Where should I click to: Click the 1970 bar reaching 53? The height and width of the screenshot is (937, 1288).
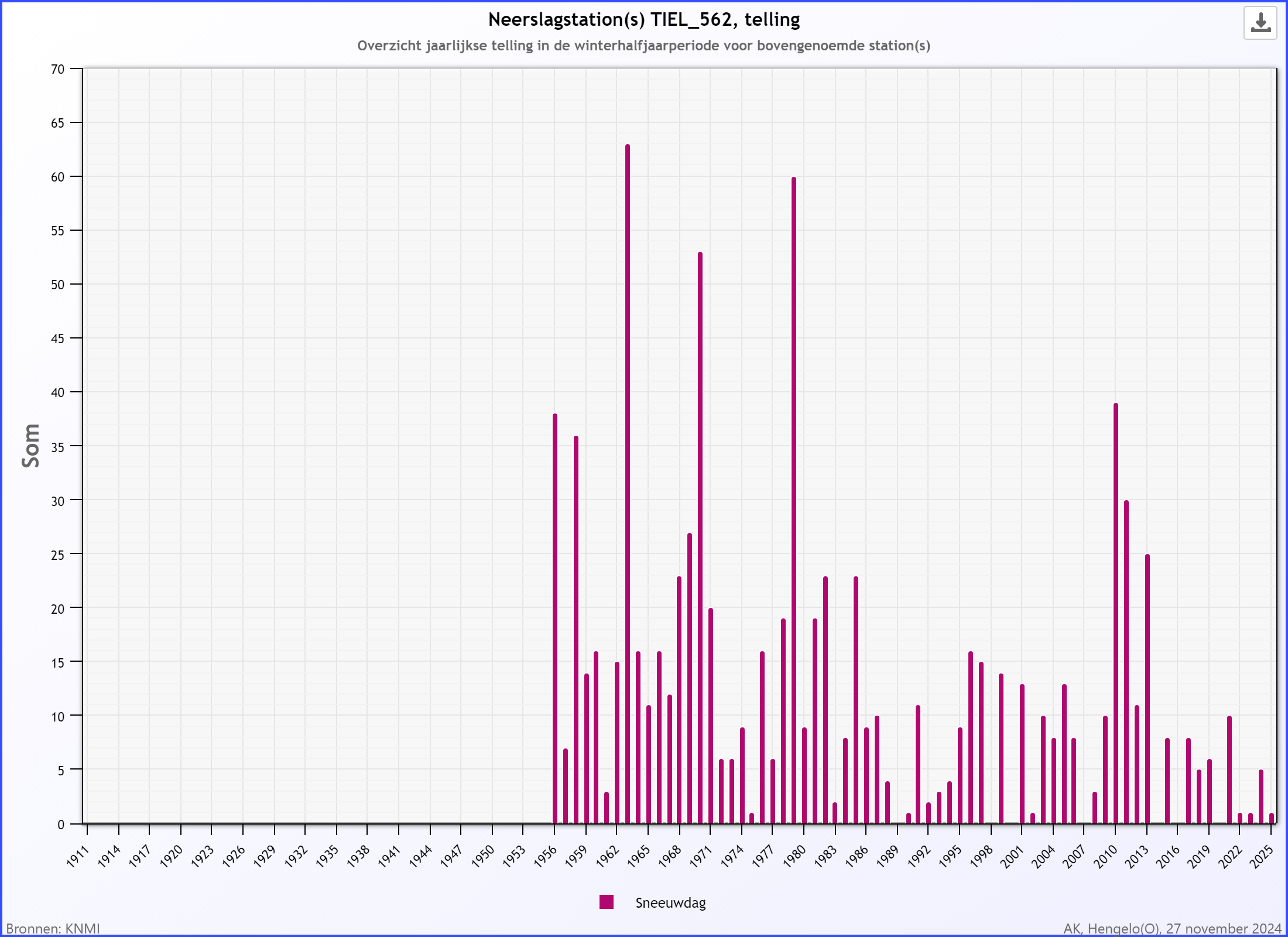click(700, 538)
